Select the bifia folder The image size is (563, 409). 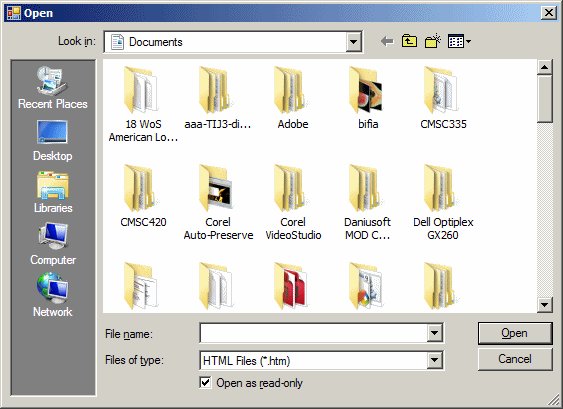pos(368,98)
